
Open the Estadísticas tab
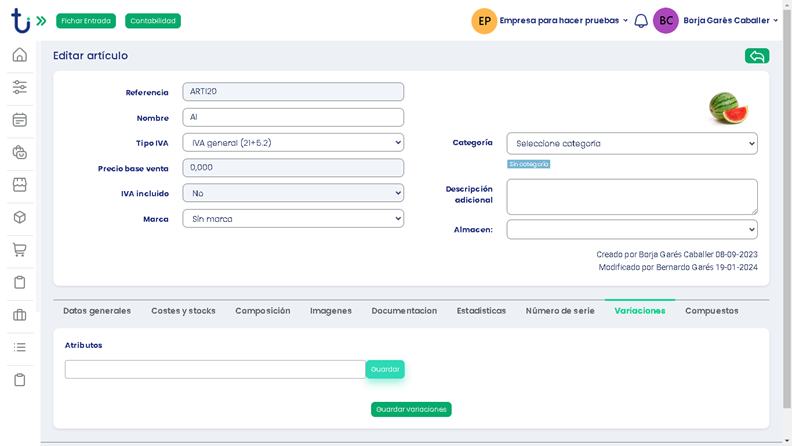click(x=481, y=311)
